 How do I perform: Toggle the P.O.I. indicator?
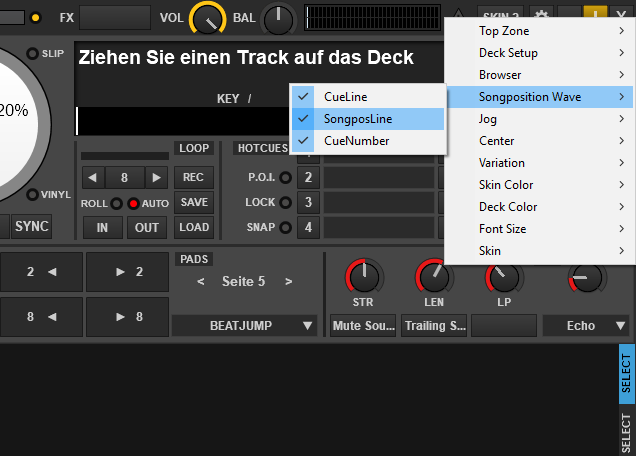[x=286, y=177]
